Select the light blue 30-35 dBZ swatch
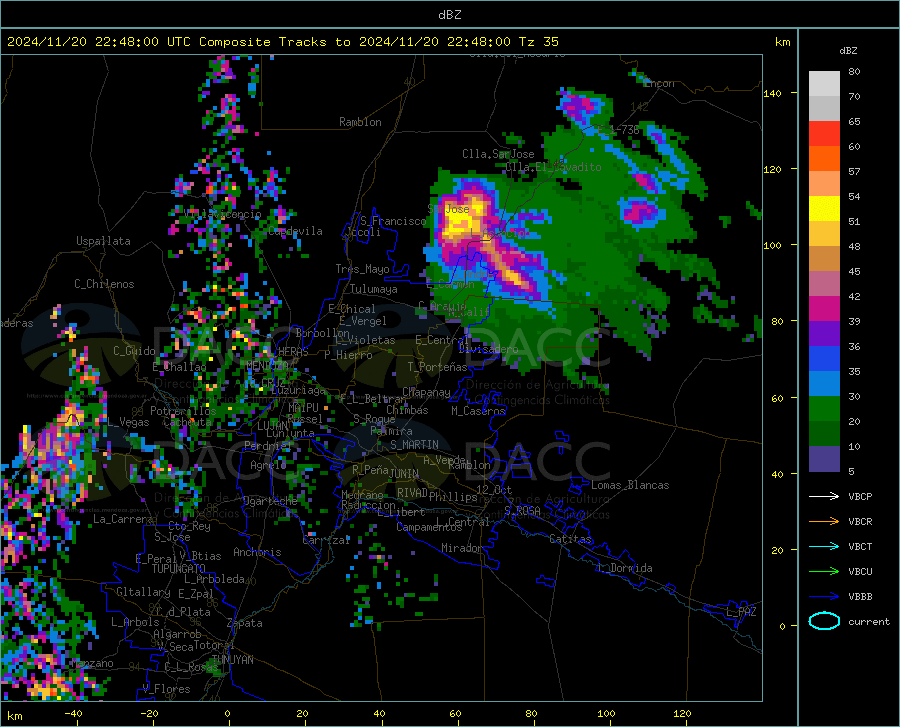 click(x=824, y=384)
